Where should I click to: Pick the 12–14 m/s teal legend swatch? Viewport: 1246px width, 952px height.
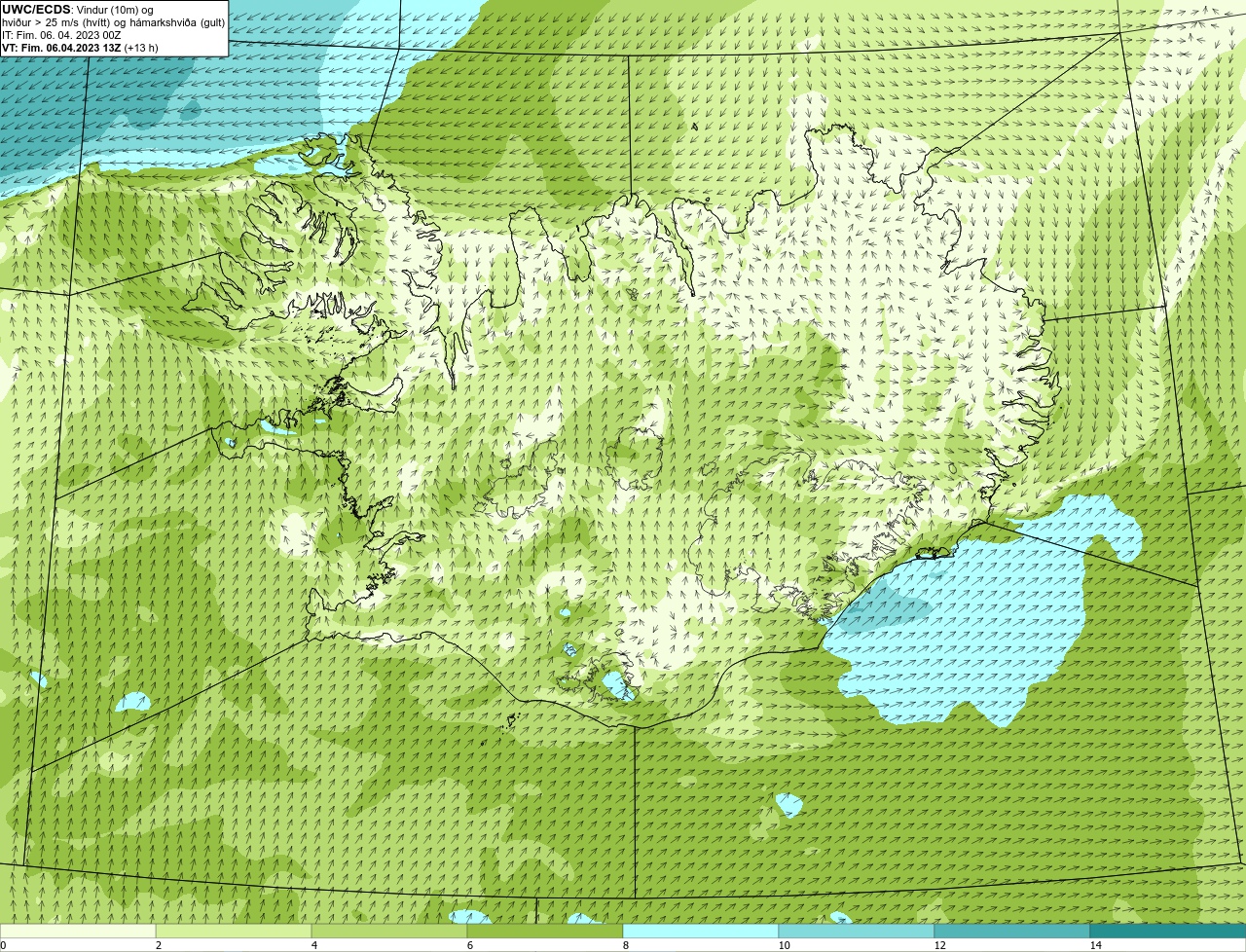(1012, 931)
